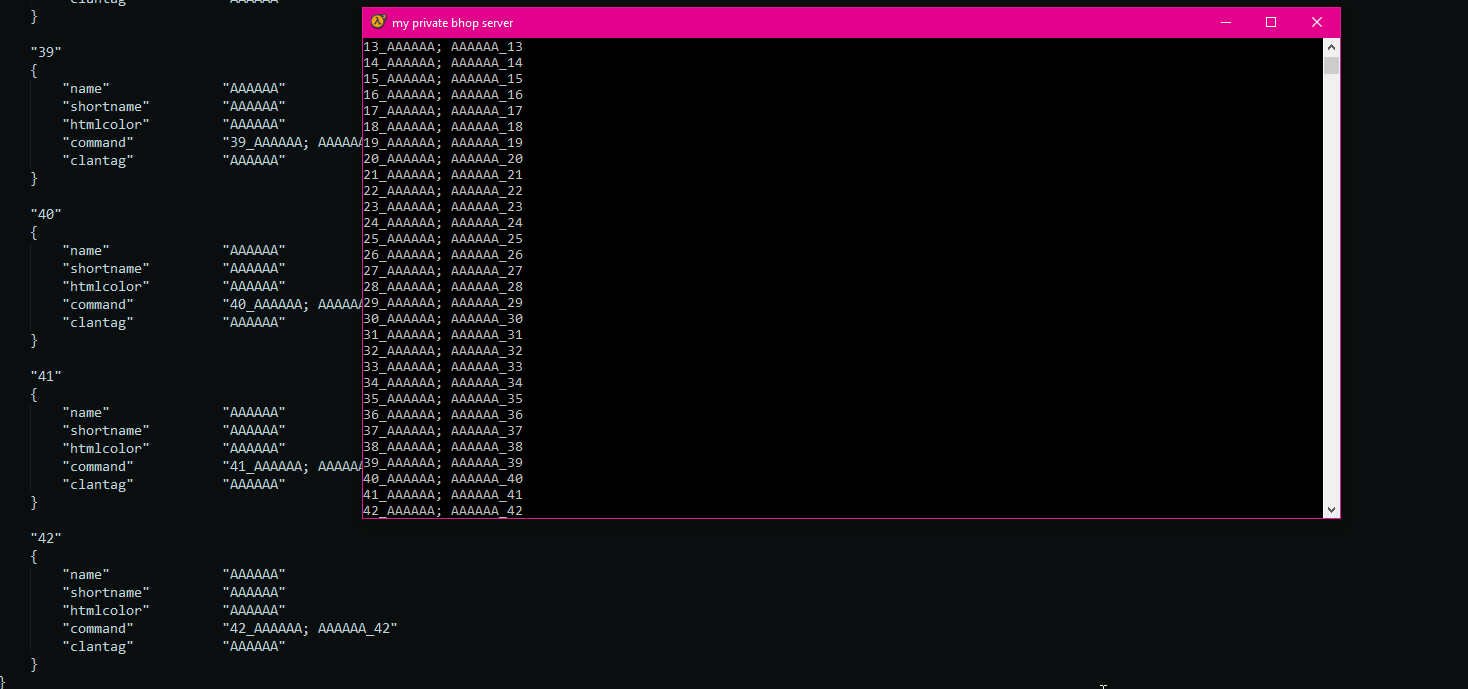The image size is (1468, 689).
Task: Click the scrollbar down arrow in the console
Action: click(x=1331, y=509)
